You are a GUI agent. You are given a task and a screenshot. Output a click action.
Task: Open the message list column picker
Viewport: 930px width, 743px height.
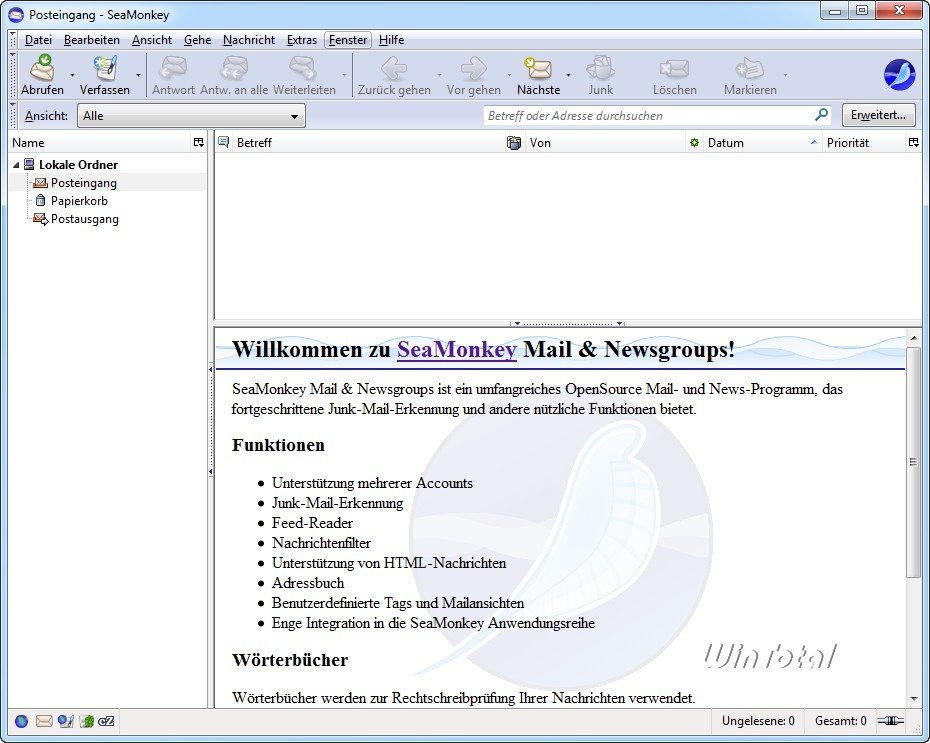tap(913, 142)
